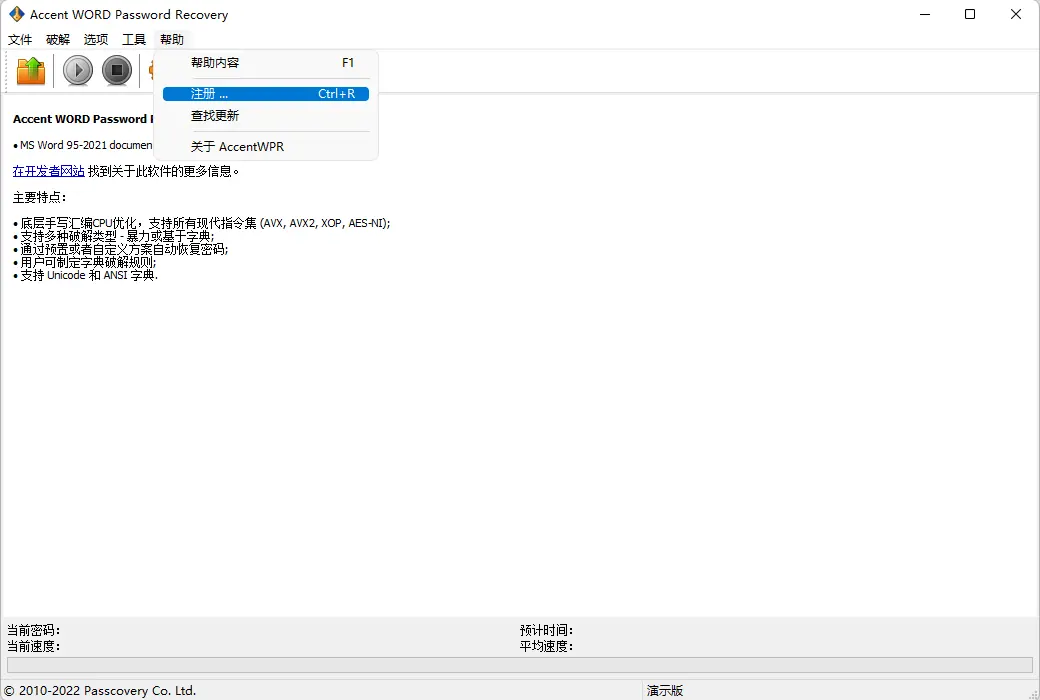The image size is (1040, 700).
Task: Click the 当前速度: label
Action: tap(34, 646)
